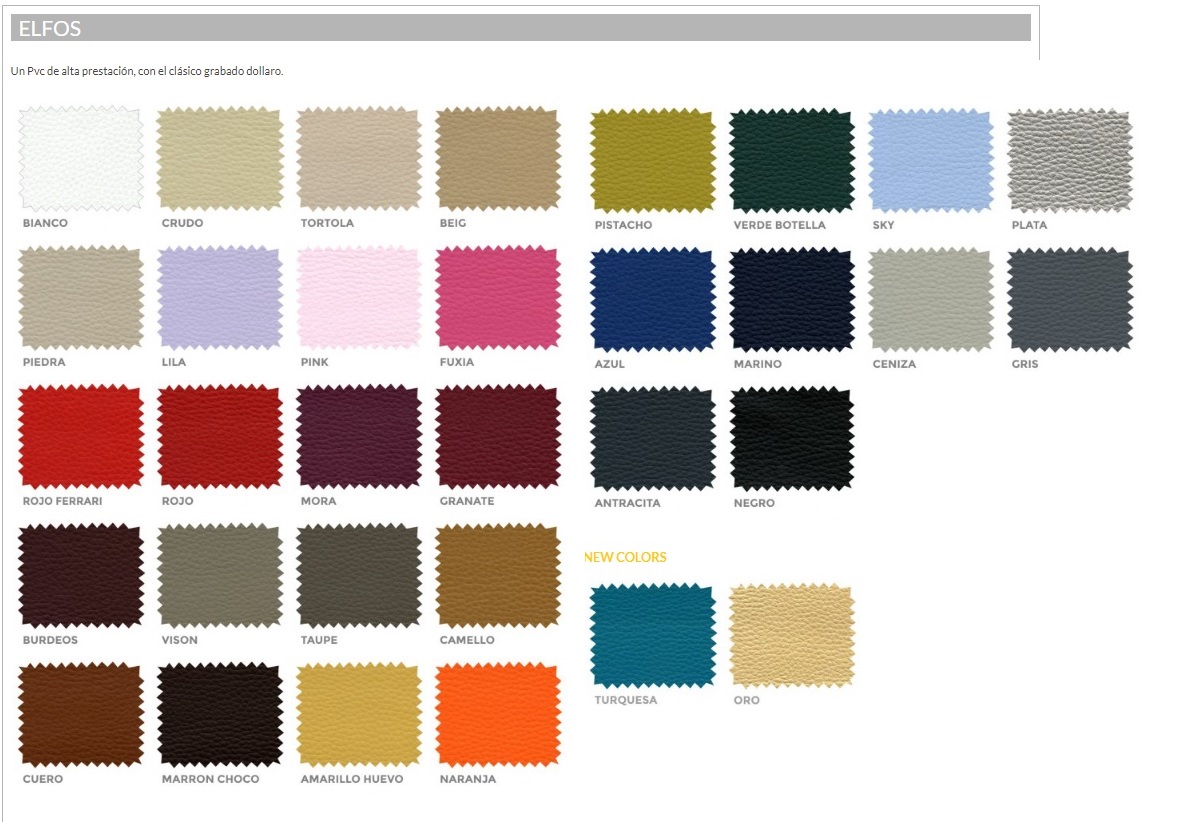Click the TURQUESA label text
This screenshot has width=1190, height=822.
626,700
